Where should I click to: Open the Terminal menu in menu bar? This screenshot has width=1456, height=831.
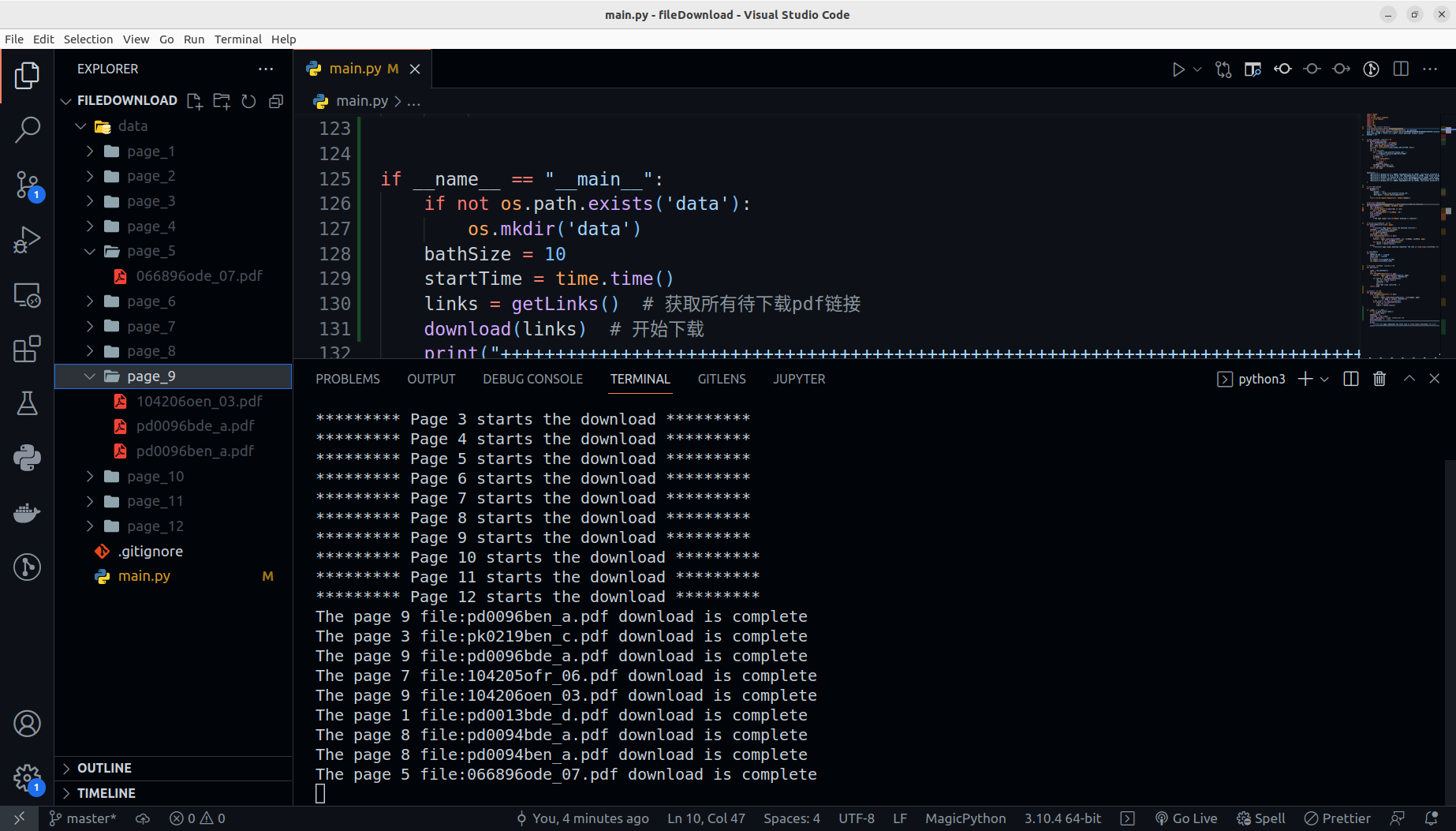pyautogui.click(x=237, y=39)
